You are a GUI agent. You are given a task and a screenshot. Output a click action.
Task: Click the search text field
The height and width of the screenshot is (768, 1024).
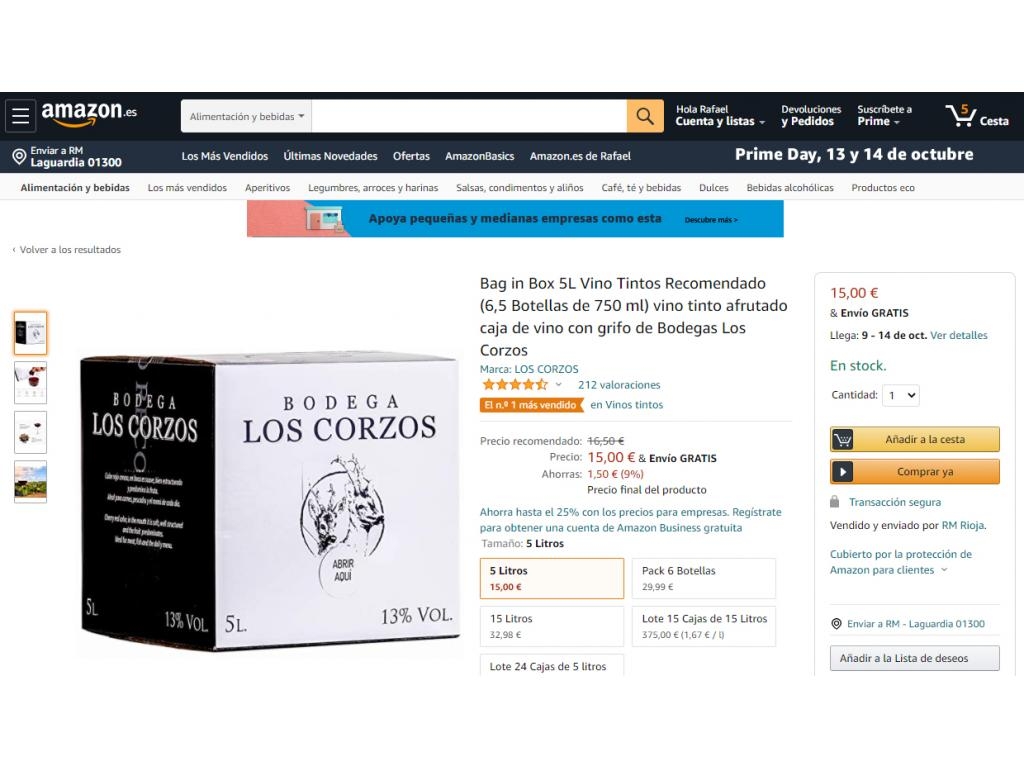coord(470,116)
